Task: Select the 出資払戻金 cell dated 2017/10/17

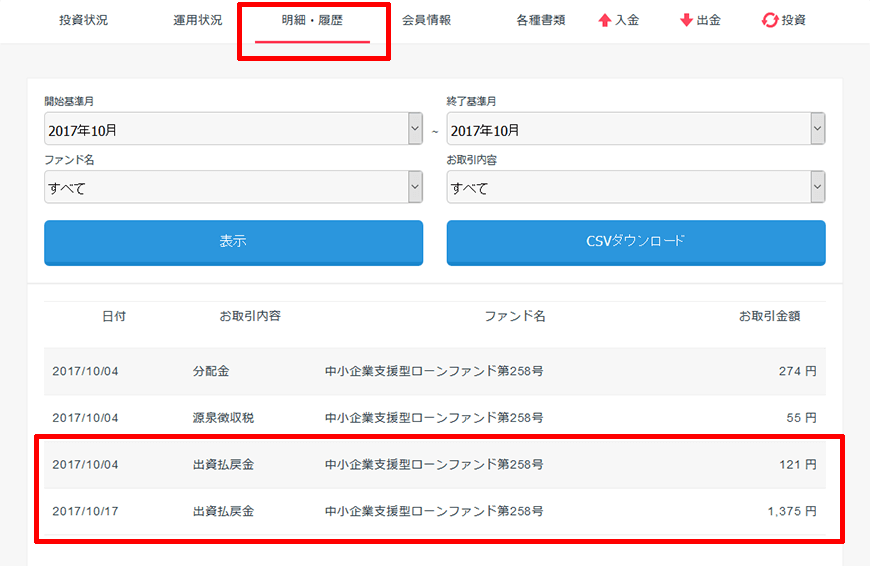Action: coord(223,511)
